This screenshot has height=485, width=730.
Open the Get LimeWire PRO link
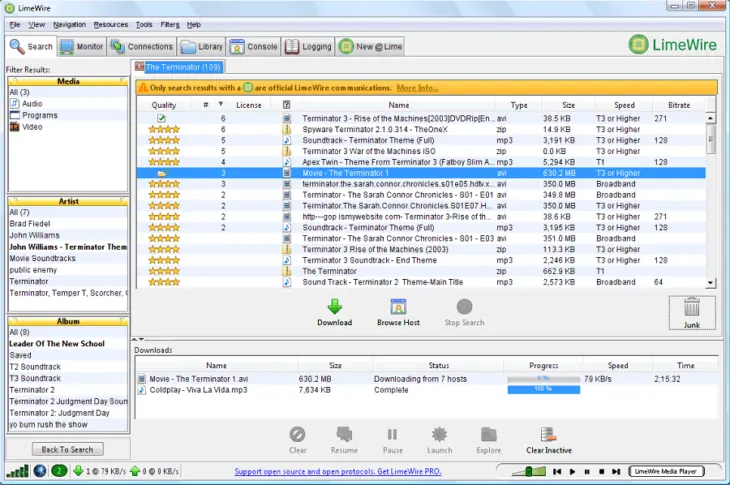point(338,472)
